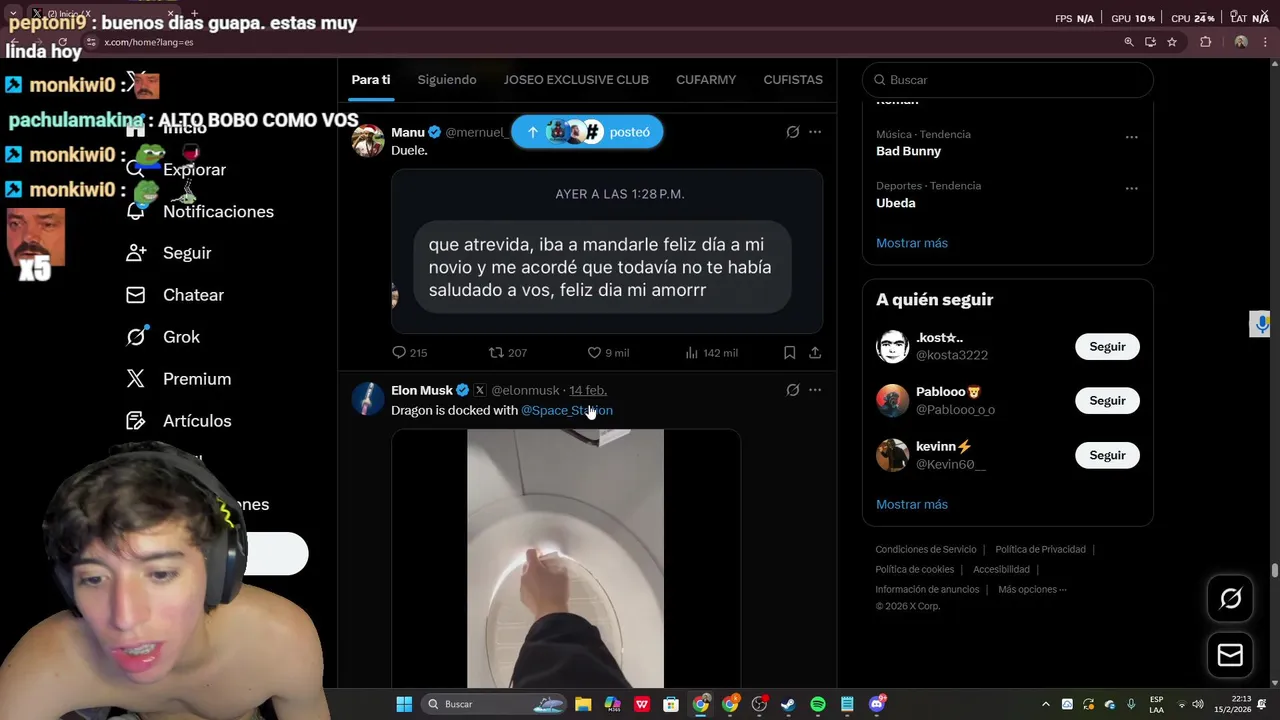Open Notificaciones in the sidebar
The image size is (1280, 720).
point(218,211)
